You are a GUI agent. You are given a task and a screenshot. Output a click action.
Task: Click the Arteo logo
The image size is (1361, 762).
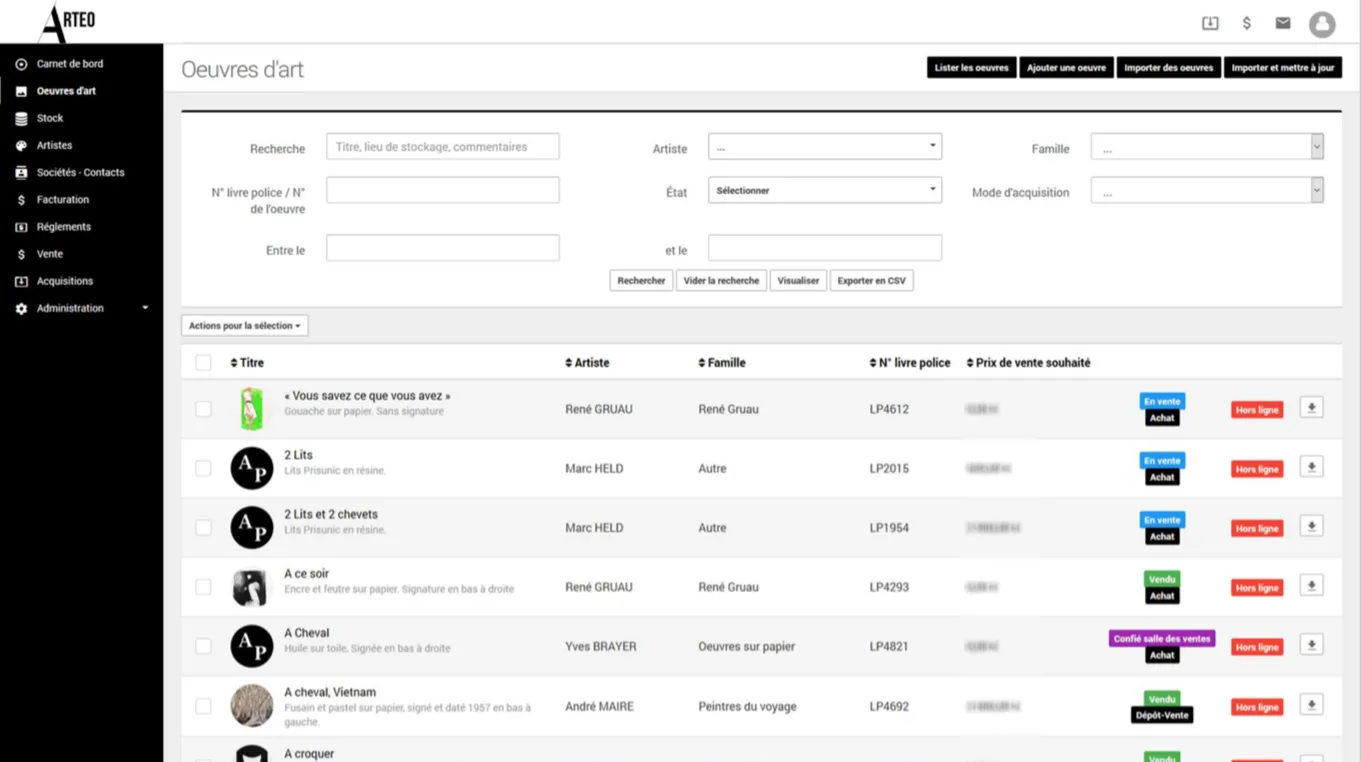[x=66, y=22]
